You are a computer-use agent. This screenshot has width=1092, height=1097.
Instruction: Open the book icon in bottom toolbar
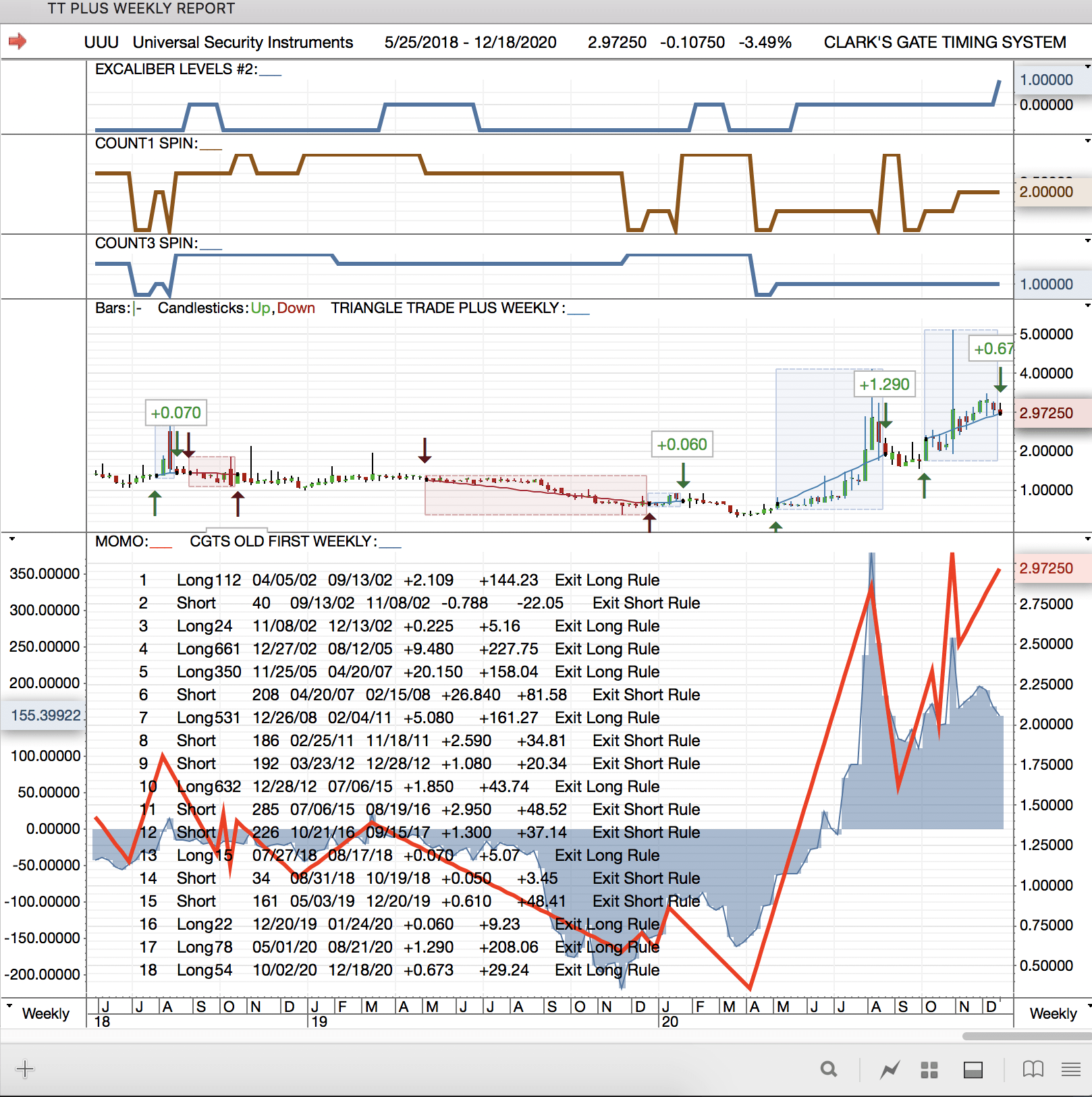[x=1033, y=1069]
